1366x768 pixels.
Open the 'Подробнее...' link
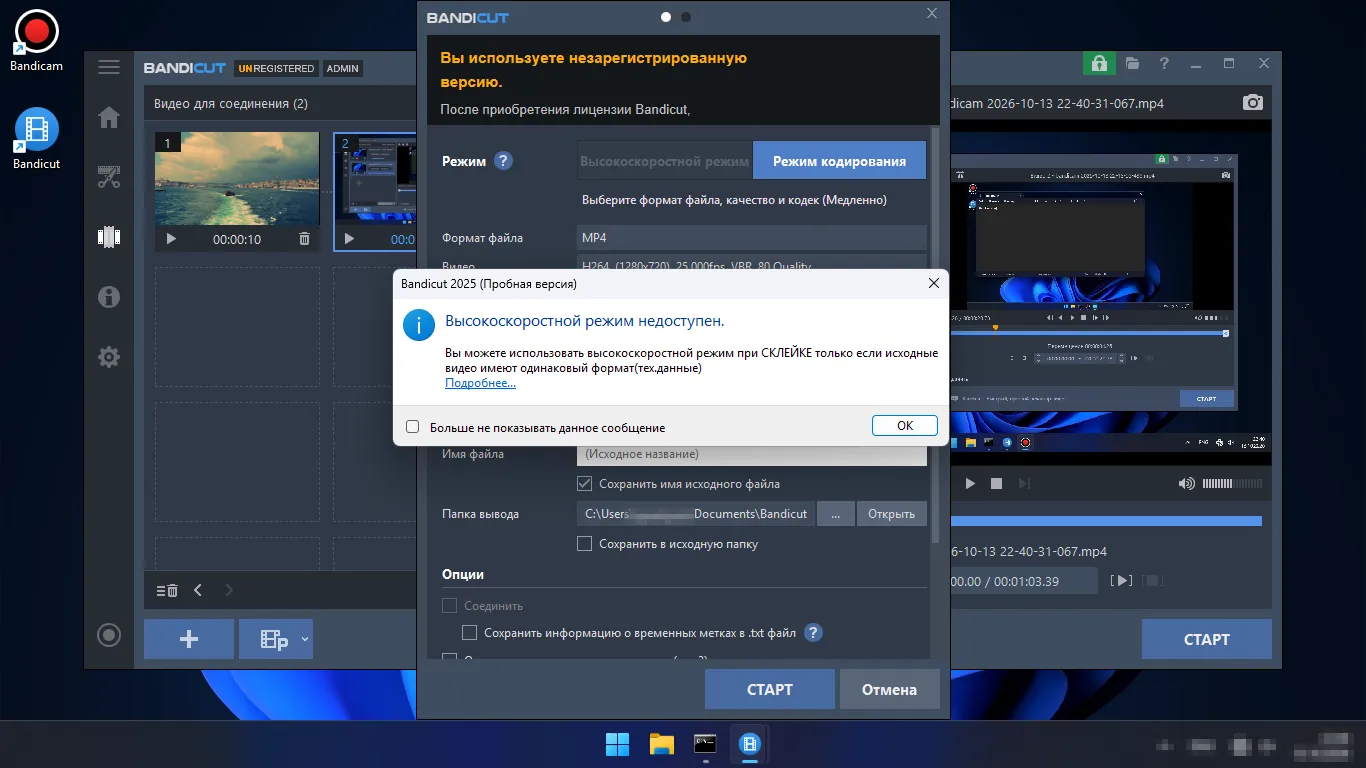coord(480,383)
